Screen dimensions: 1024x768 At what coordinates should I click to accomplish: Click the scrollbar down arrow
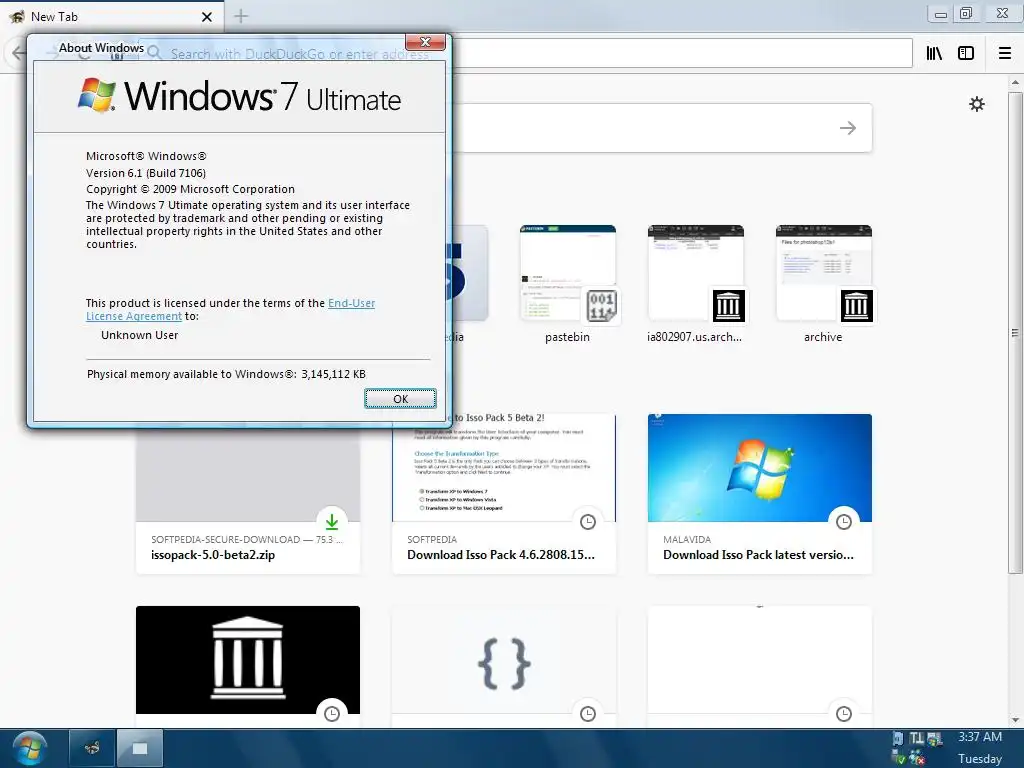[1015, 720]
